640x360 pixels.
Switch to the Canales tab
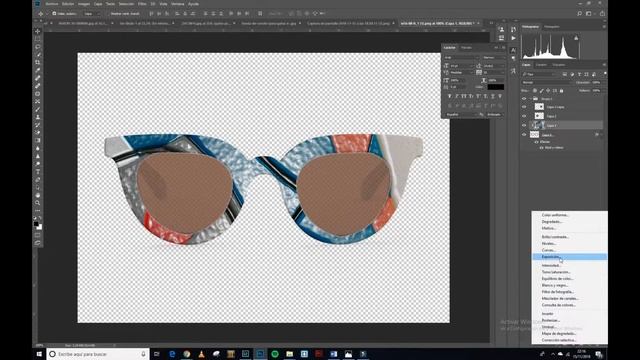coord(541,65)
